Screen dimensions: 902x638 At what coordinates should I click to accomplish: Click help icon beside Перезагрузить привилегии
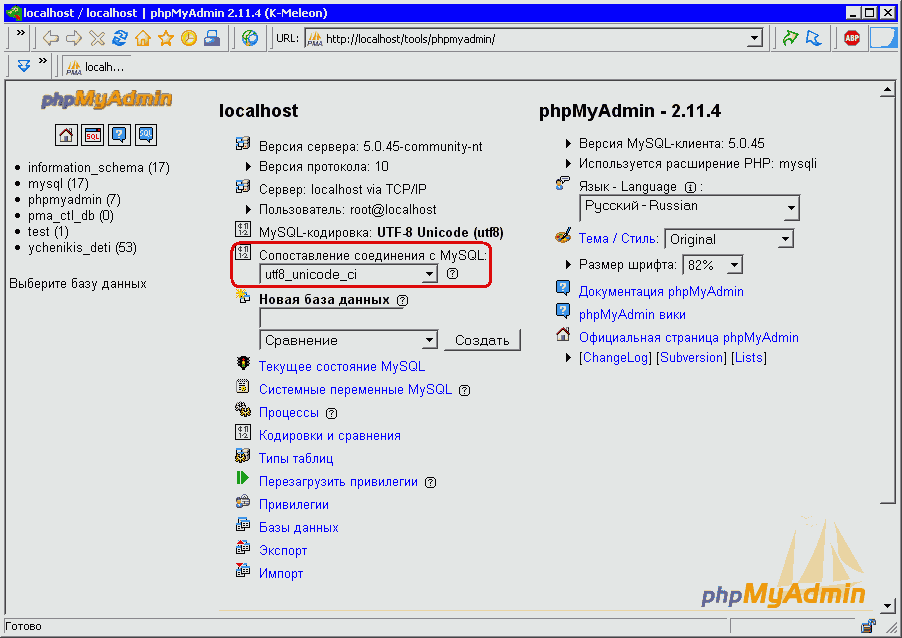430,482
